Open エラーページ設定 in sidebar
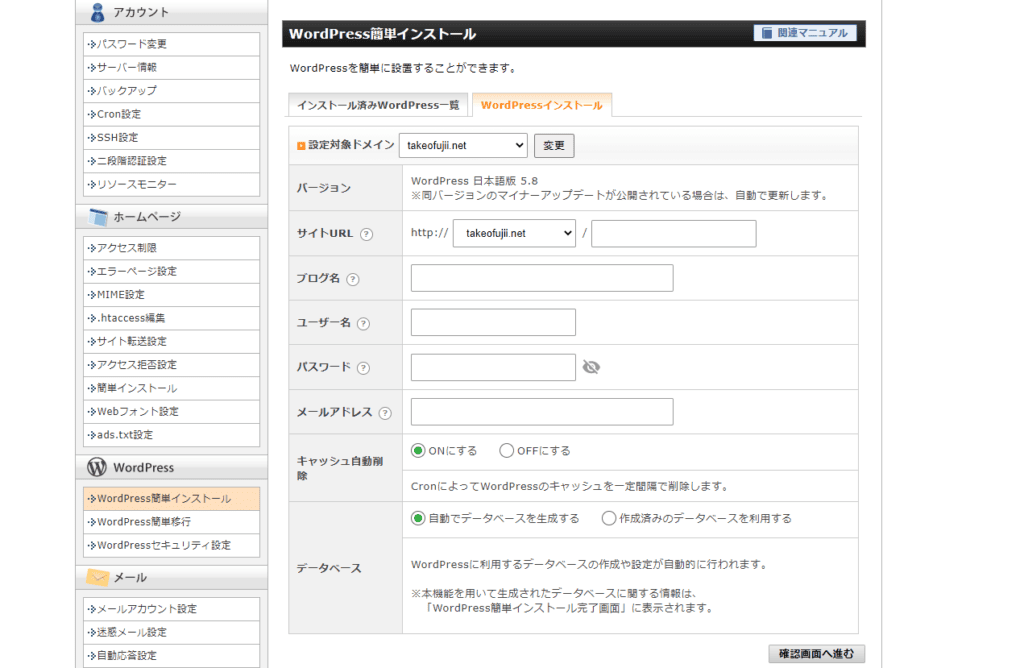Image resolution: width=1024 pixels, height=668 pixels. (x=171, y=271)
